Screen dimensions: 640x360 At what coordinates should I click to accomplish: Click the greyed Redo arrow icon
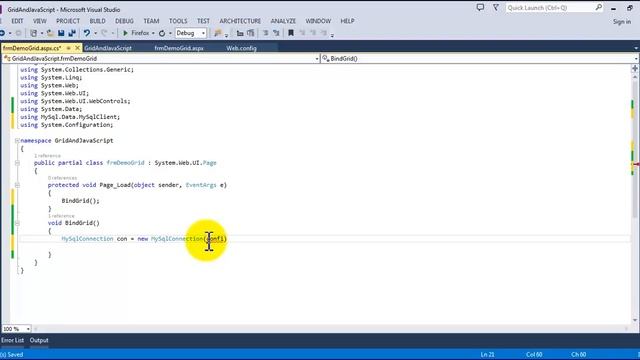(x=104, y=33)
